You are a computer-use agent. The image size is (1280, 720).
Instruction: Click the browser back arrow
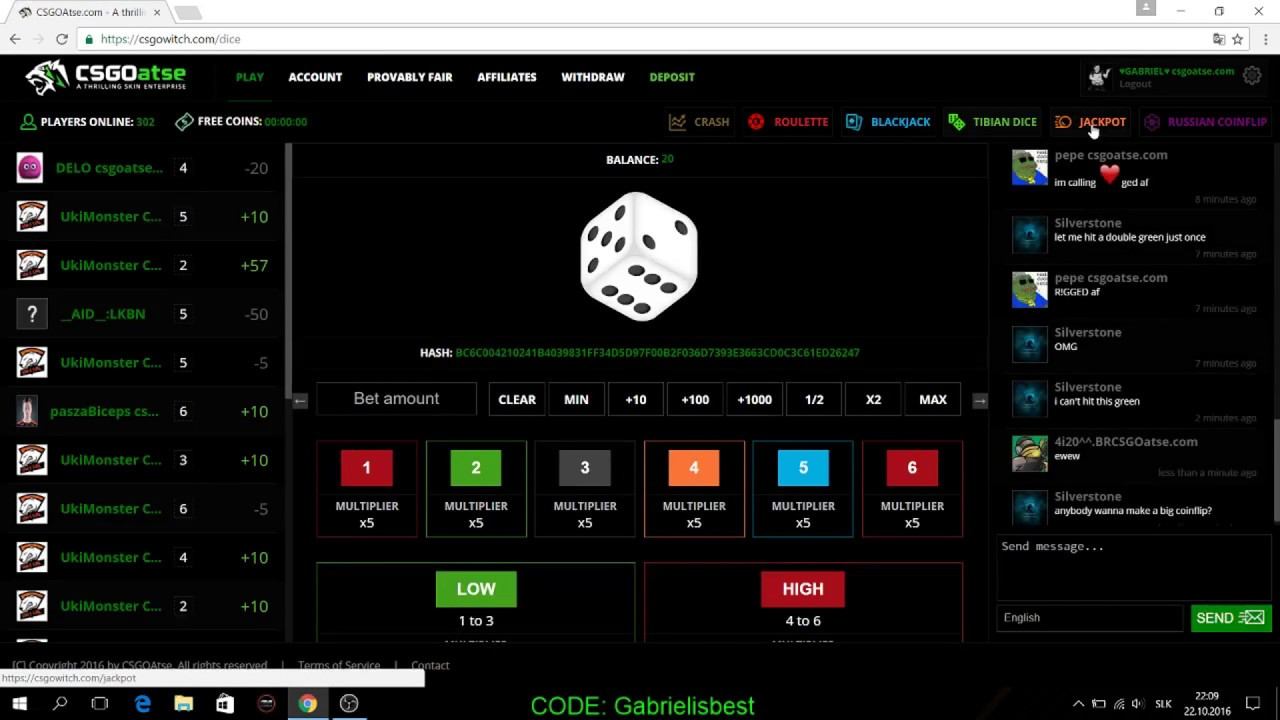[15, 39]
